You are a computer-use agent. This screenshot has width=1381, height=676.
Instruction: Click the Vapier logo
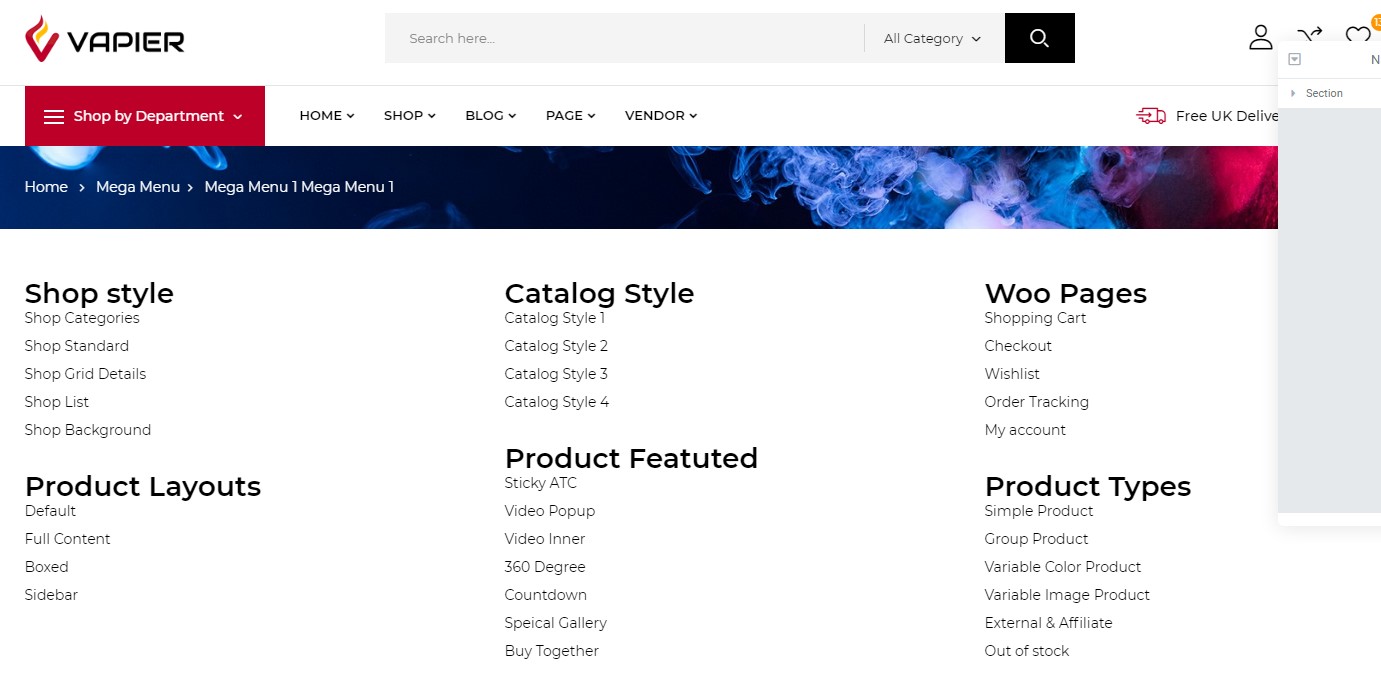[x=105, y=39]
